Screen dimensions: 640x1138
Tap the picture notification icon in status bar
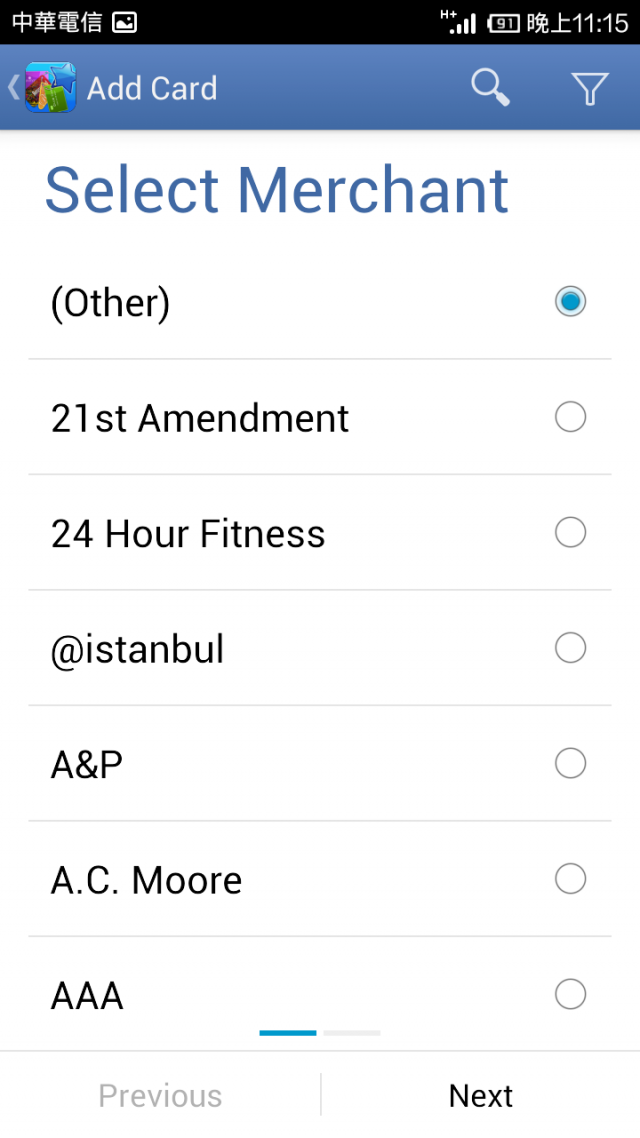tap(125, 22)
